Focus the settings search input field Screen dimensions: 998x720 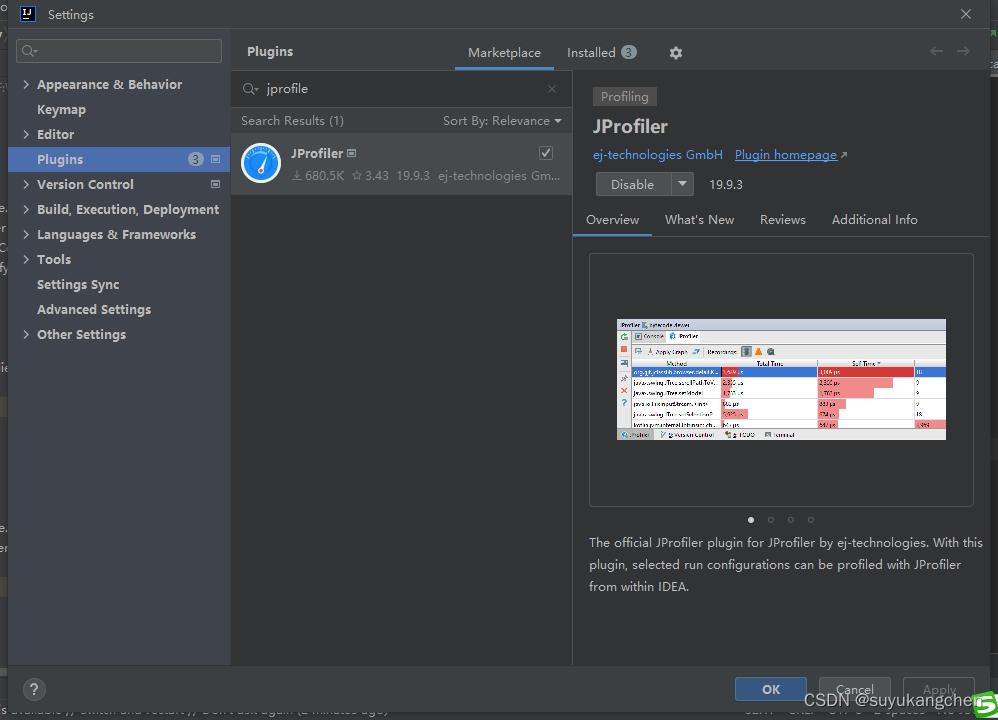[x=119, y=51]
